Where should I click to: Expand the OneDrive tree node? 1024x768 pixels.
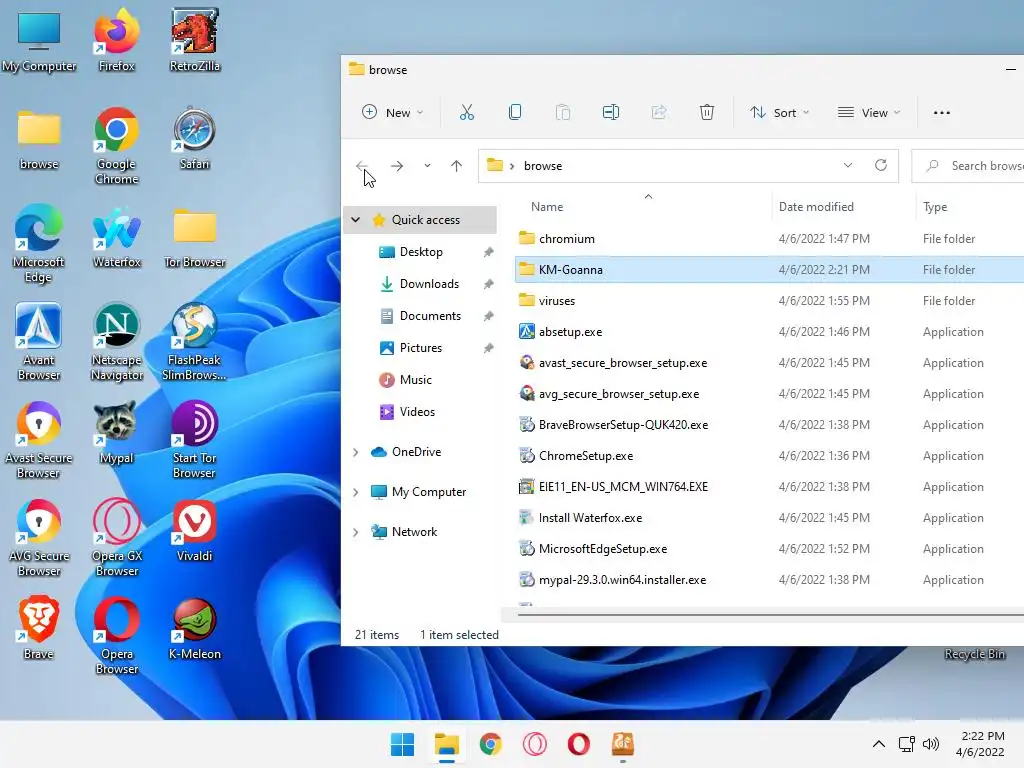coord(355,452)
